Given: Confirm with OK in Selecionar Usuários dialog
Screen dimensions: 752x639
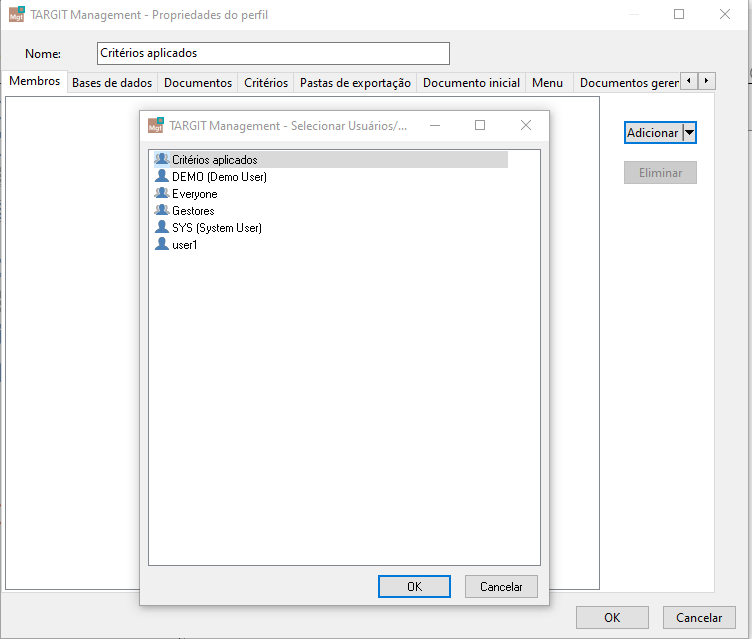Looking at the screenshot, I should click(414, 587).
